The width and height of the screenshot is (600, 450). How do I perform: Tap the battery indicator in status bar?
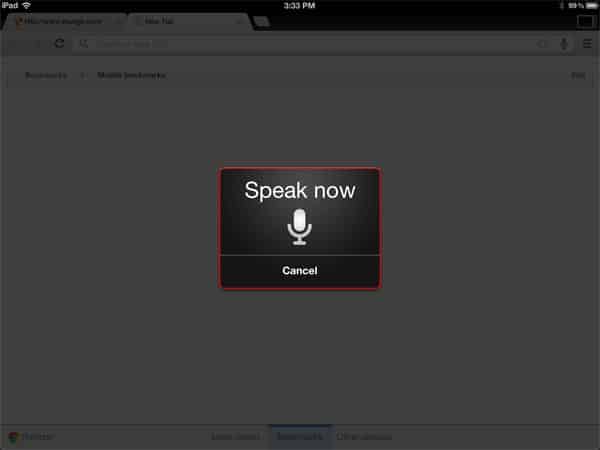point(590,6)
